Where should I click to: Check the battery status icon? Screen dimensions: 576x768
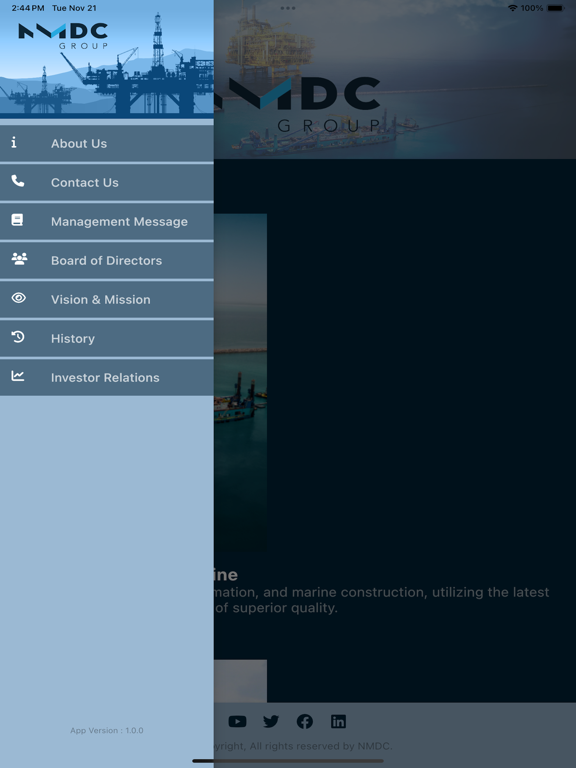tap(556, 8)
